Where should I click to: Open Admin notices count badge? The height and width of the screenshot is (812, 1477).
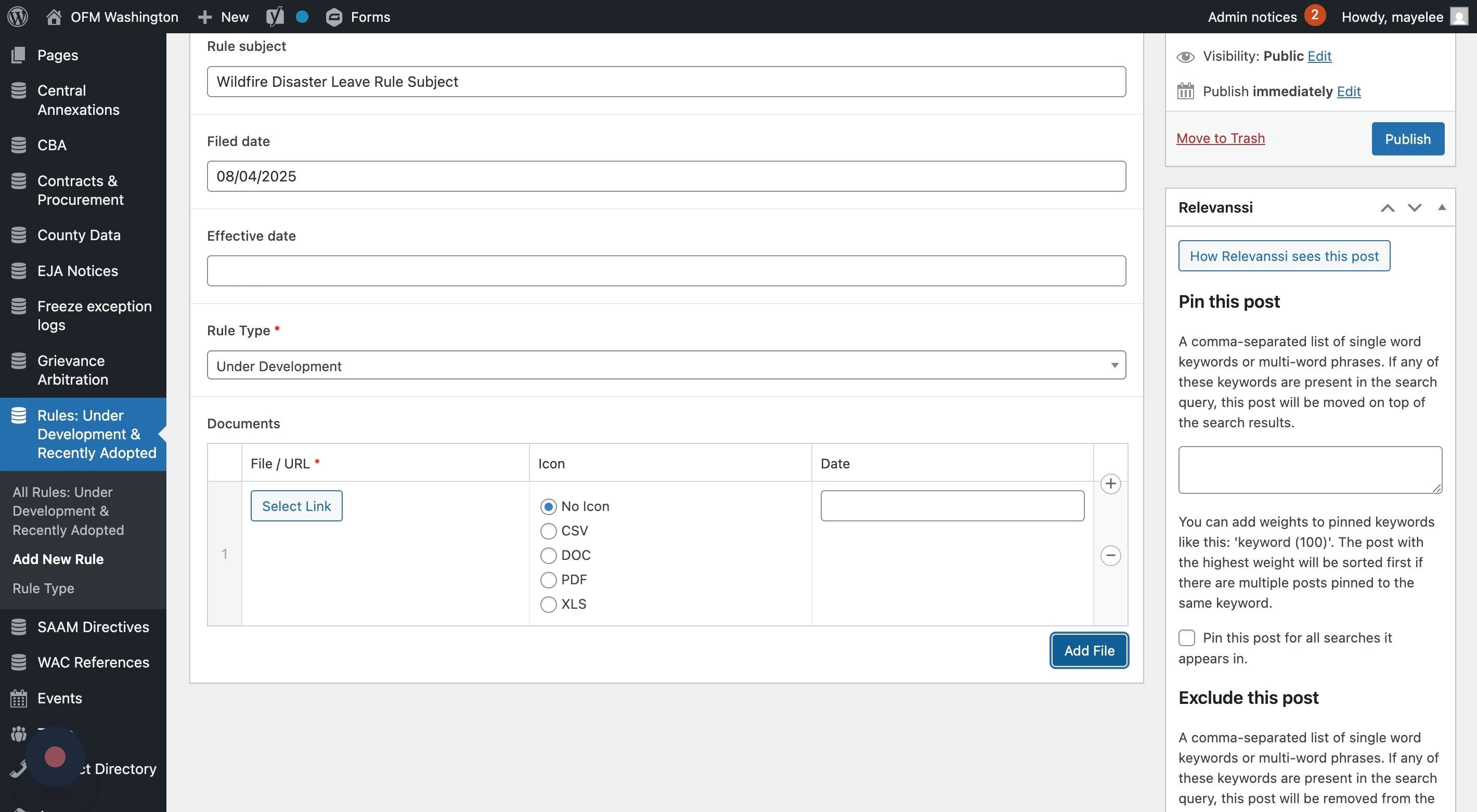click(x=1314, y=16)
